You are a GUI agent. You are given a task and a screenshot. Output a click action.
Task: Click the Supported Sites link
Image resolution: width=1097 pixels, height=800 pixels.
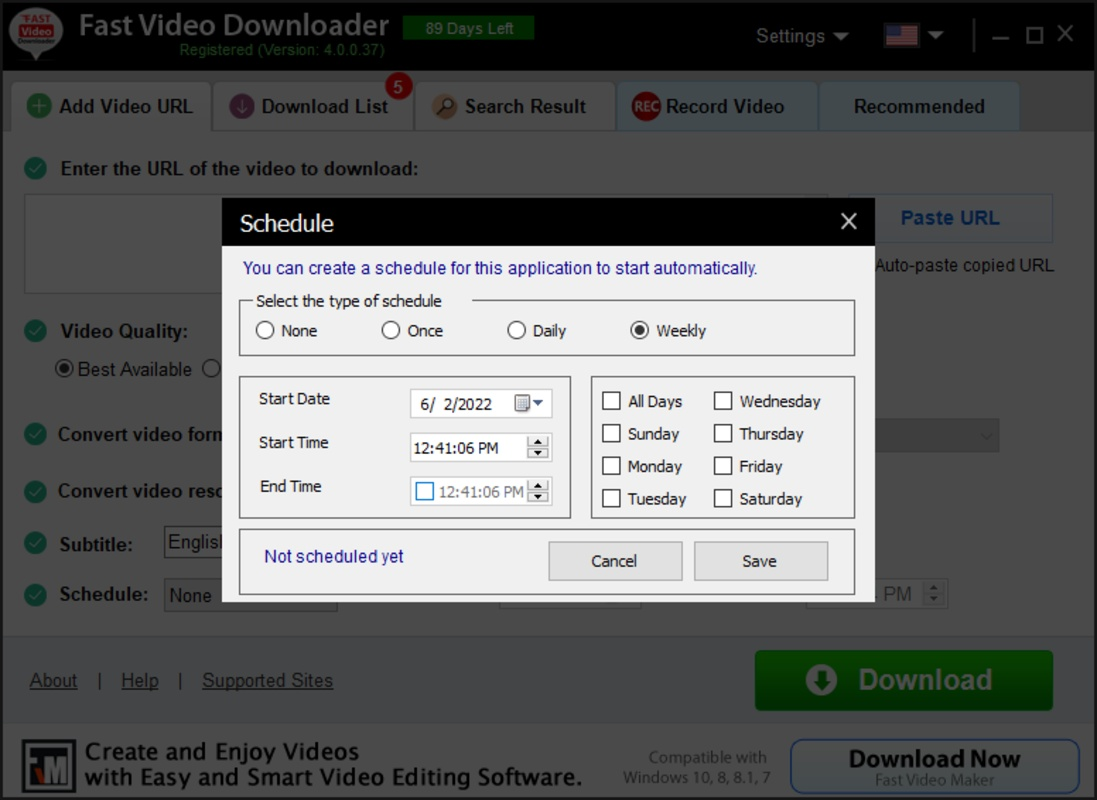(x=267, y=680)
